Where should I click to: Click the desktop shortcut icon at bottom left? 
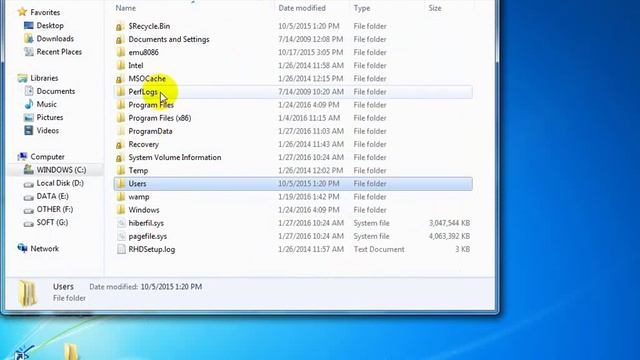[x=23, y=353]
